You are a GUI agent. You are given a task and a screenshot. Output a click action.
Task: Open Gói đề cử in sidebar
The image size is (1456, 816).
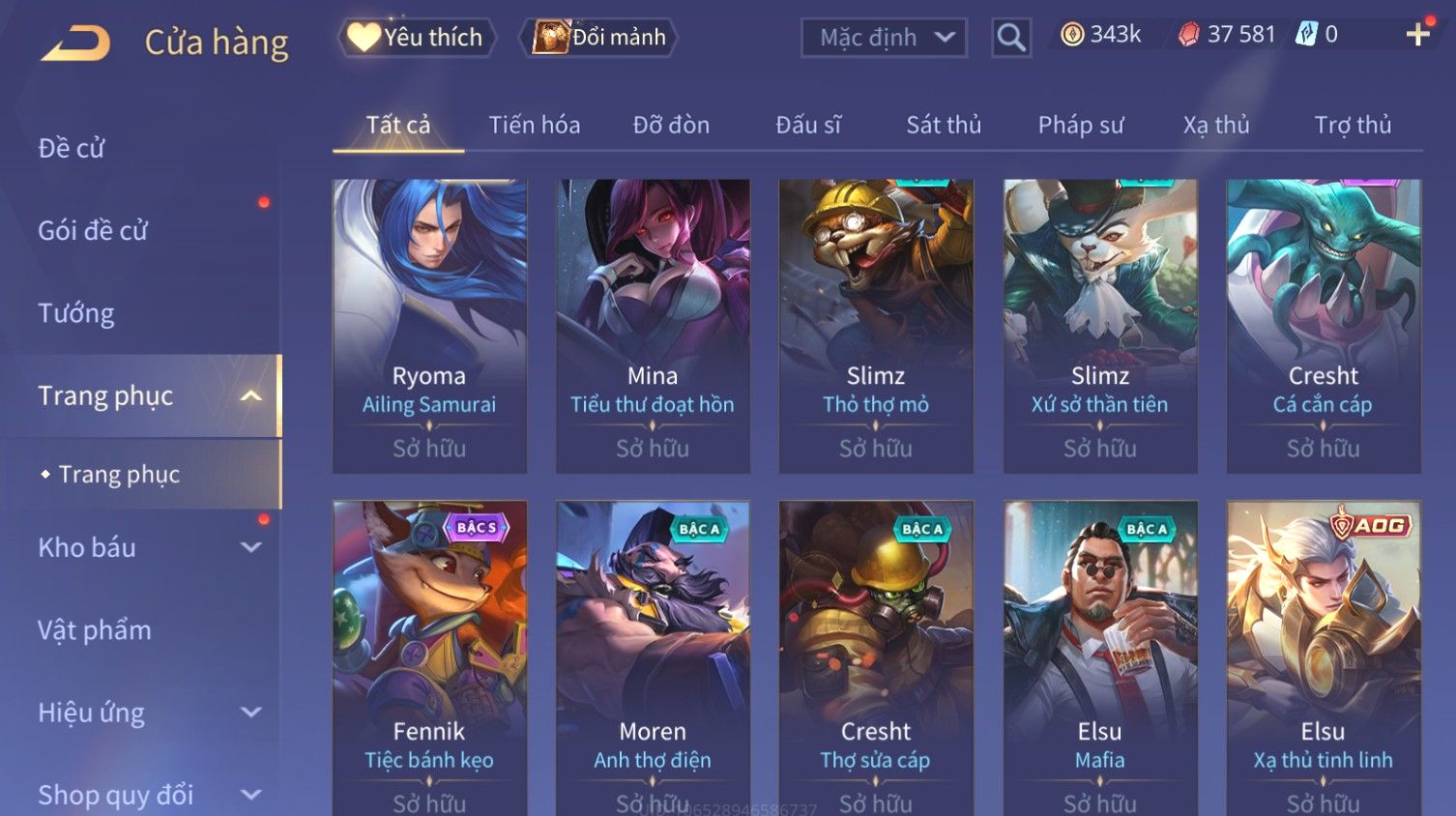pos(93,230)
